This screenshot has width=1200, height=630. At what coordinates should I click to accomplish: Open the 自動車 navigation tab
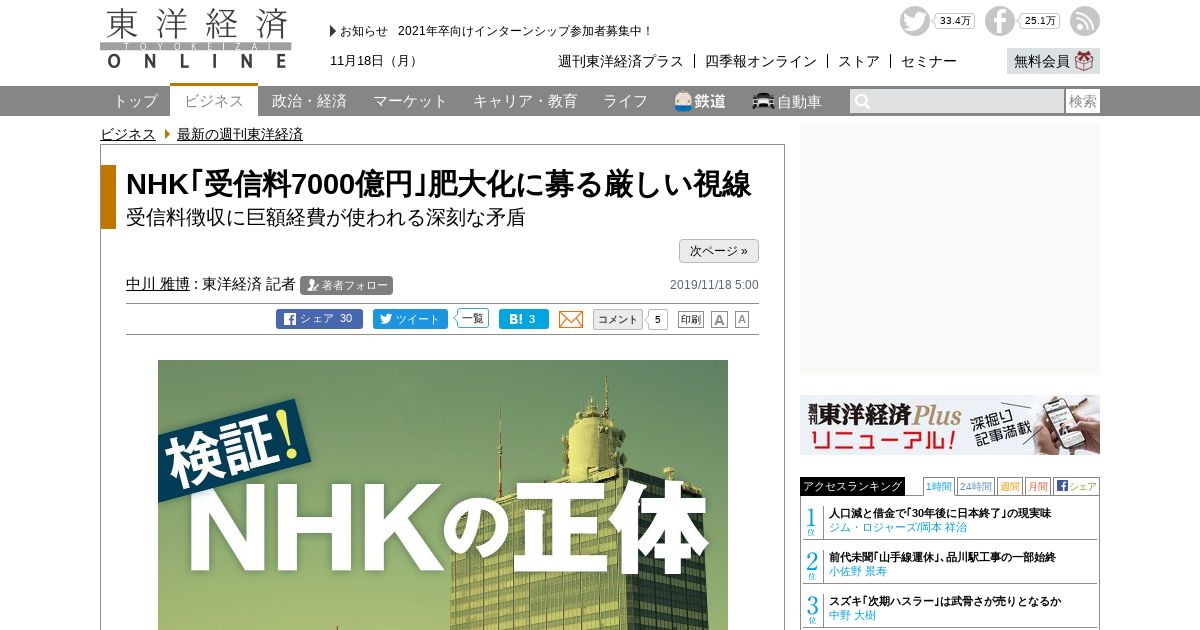788,101
